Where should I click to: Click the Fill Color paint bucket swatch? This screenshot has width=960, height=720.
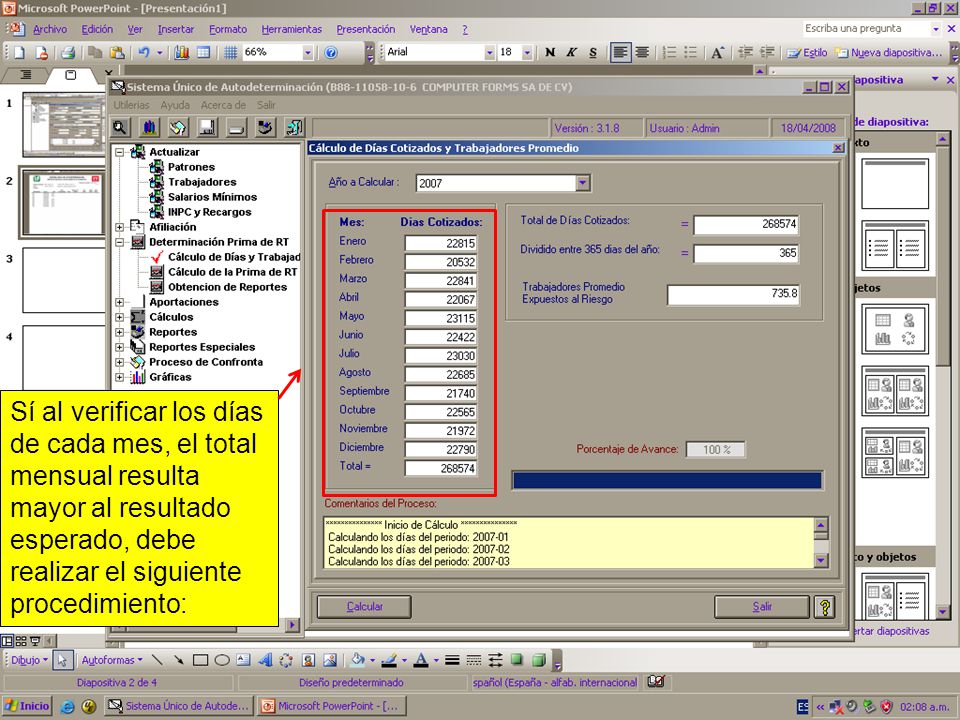click(358, 660)
